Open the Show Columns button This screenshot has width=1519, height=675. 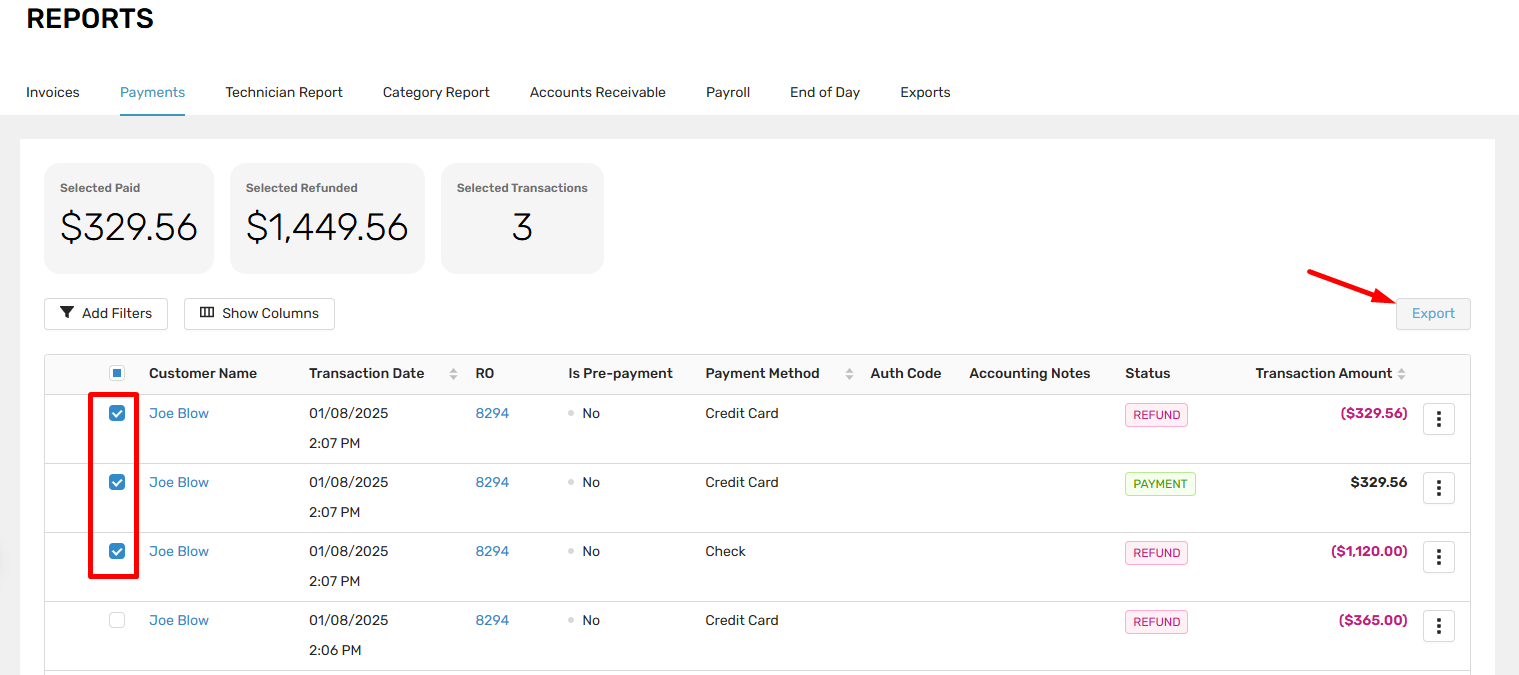coord(259,313)
